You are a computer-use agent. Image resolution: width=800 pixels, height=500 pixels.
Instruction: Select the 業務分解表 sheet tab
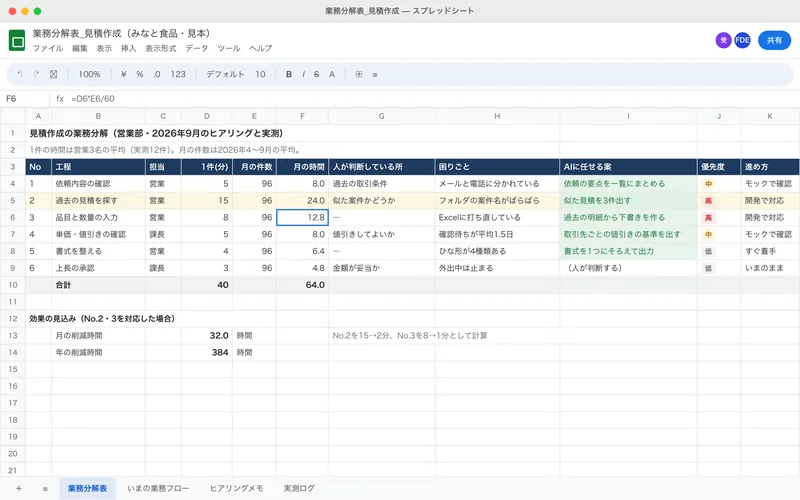click(87, 489)
